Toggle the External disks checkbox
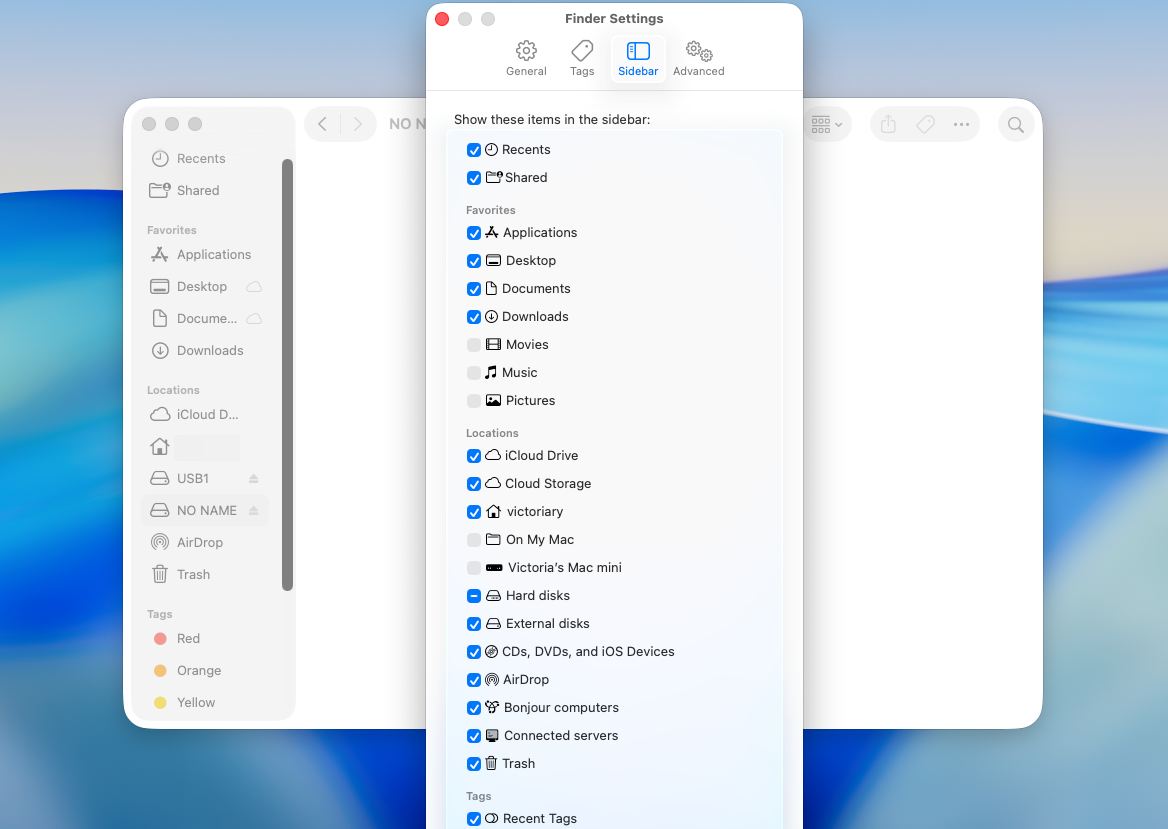The width and height of the screenshot is (1168, 829). (x=474, y=624)
